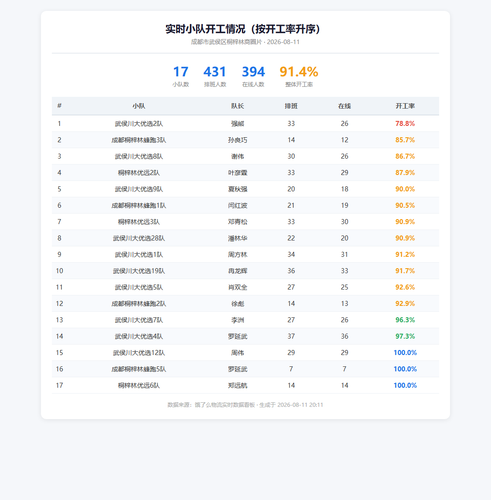Click the 在线 column header
491x500 pixels.
(345, 106)
